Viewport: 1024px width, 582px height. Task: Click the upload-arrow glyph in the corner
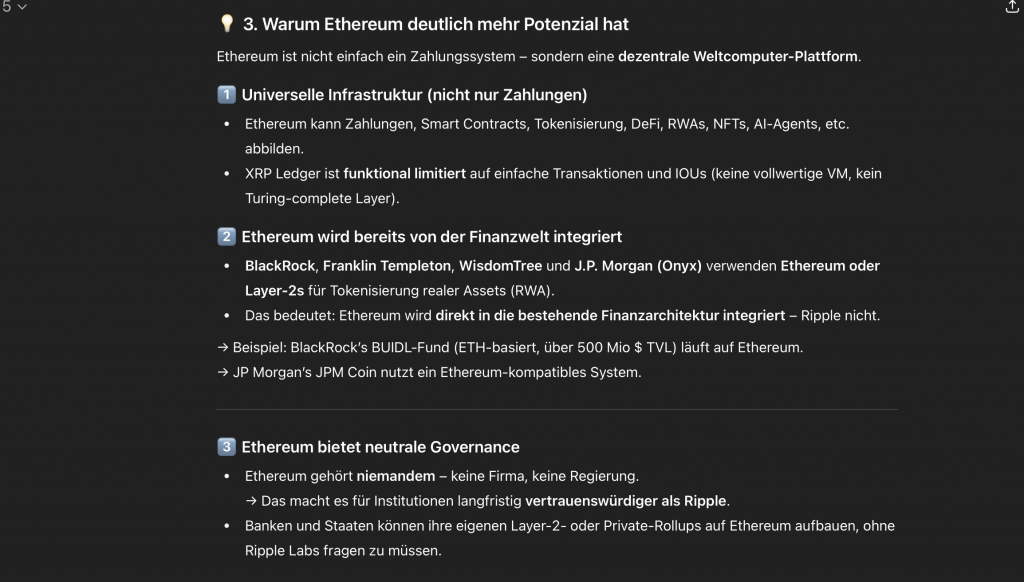click(1011, 9)
